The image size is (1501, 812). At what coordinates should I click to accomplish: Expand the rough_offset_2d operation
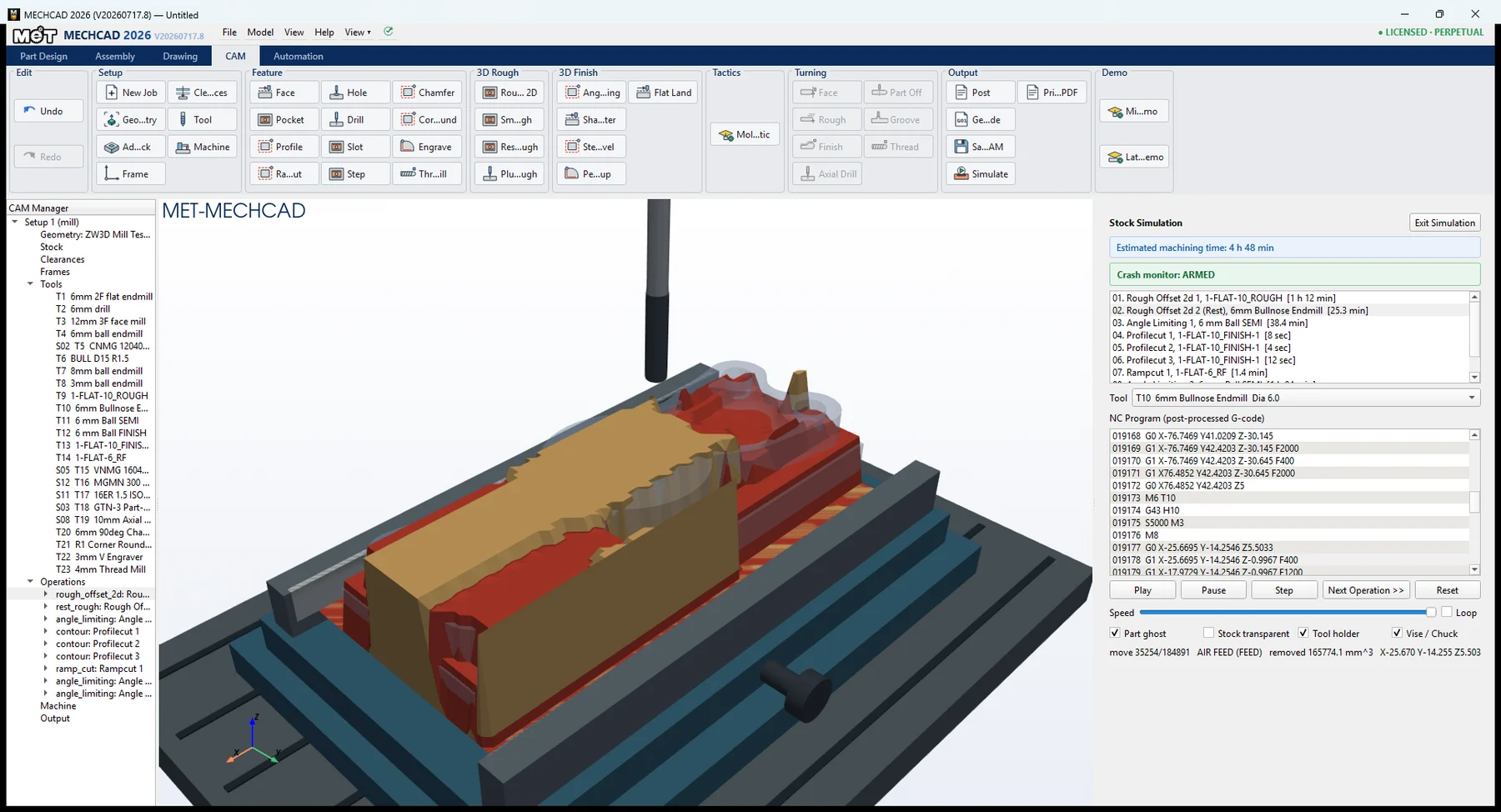[x=46, y=594]
